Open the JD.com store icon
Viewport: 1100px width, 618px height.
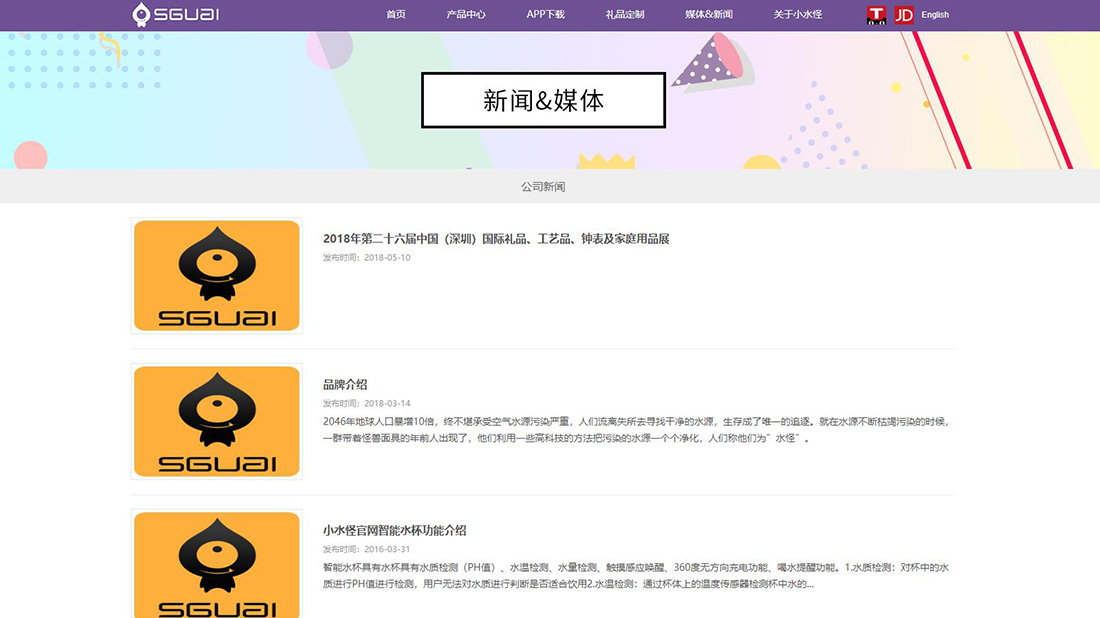click(x=903, y=14)
